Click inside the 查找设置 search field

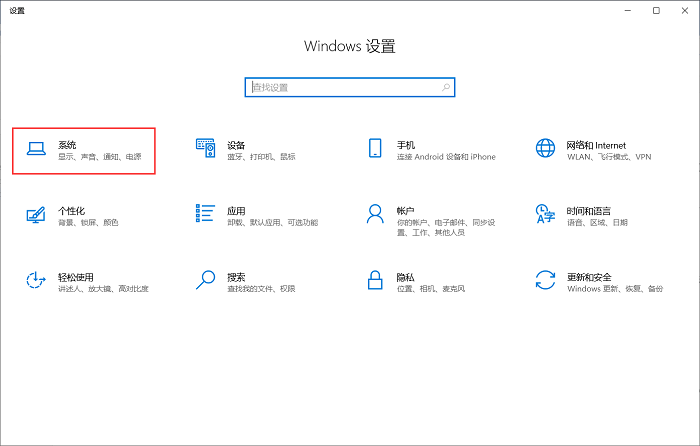[340, 88]
